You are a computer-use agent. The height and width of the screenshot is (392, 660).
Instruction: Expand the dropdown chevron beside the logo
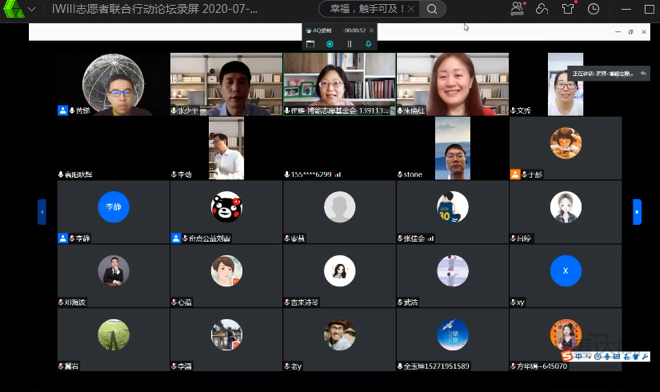(32, 9)
